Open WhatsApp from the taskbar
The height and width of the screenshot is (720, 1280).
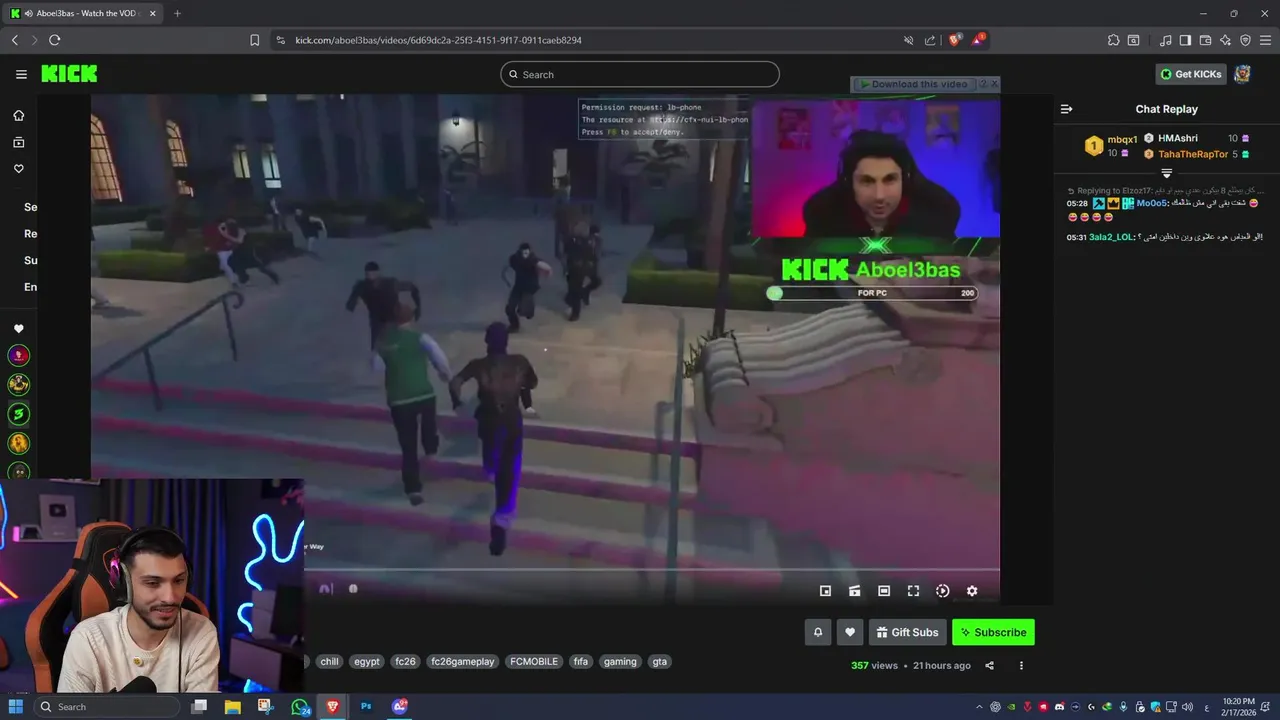(x=300, y=706)
